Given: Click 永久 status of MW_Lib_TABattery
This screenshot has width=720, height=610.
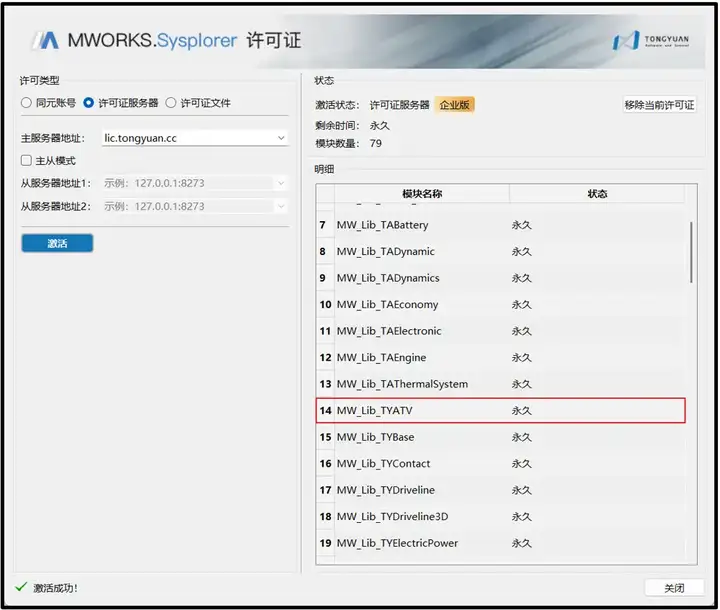Looking at the screenshot, I should [522, 225].
